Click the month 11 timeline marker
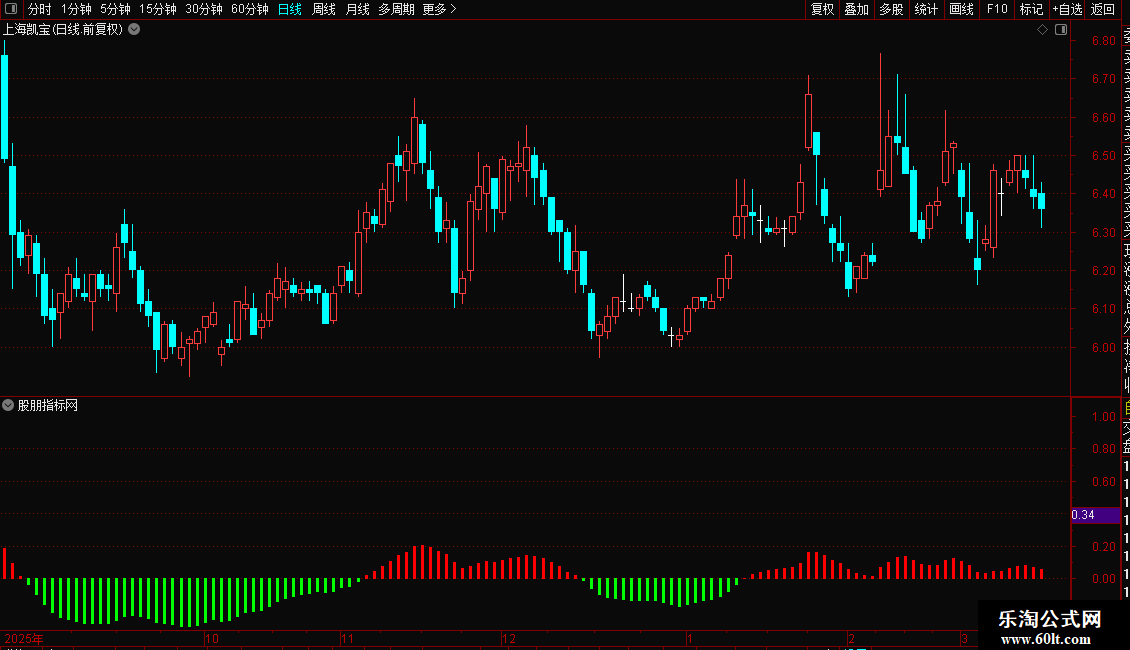The width and height of the screenshot is (1130, 650). (347, 638)
